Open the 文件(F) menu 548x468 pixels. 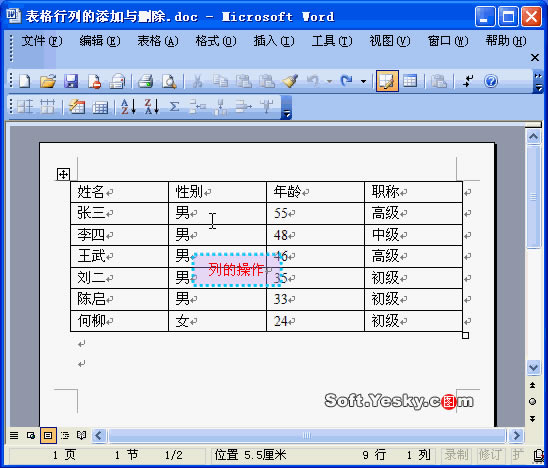pos(42,41)
